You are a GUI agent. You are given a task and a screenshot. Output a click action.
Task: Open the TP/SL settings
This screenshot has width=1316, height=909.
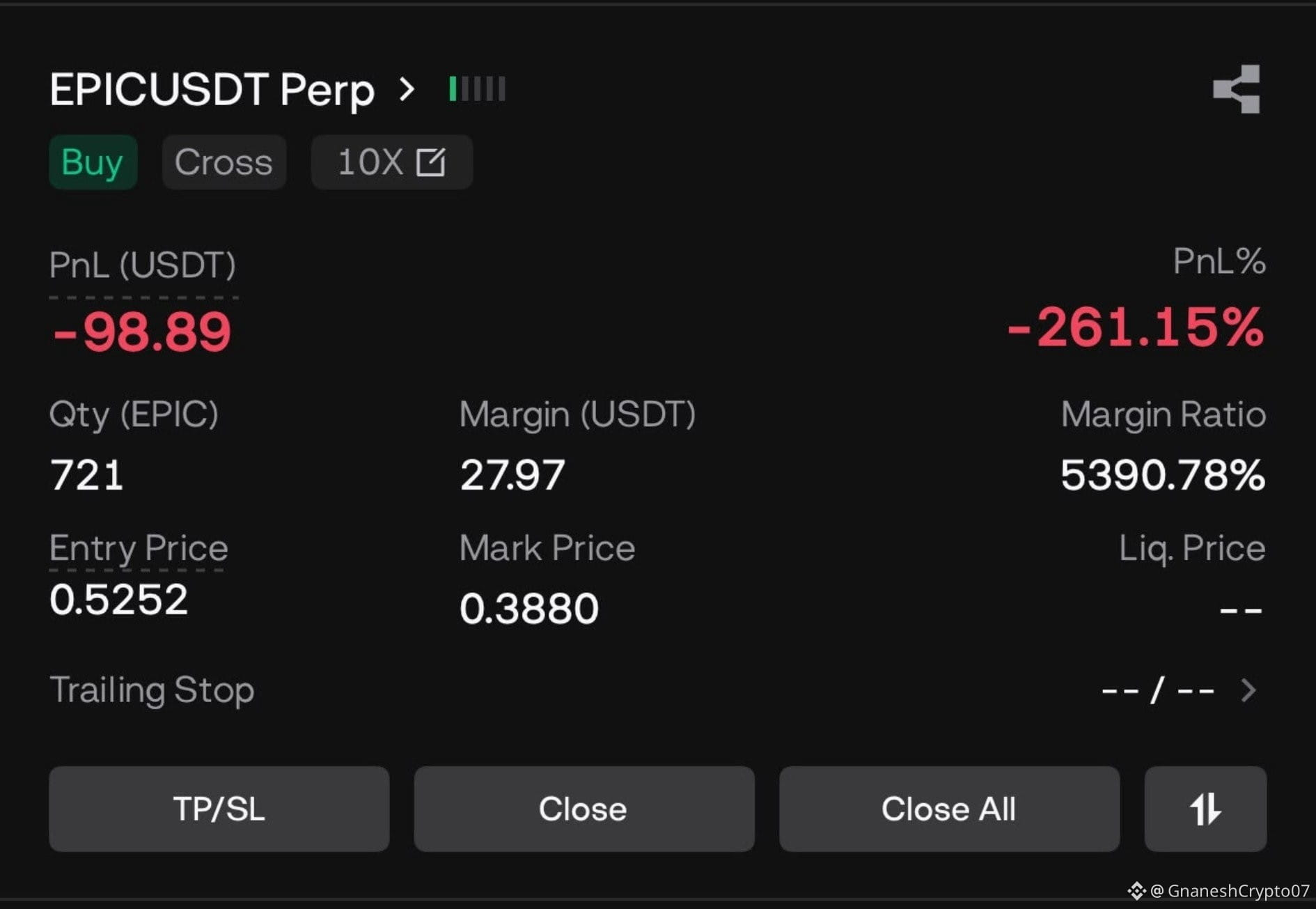[219, 809]
